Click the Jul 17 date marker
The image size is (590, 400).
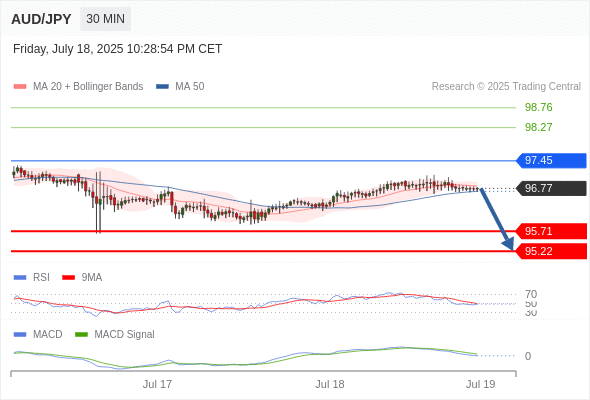pos(157,384)
